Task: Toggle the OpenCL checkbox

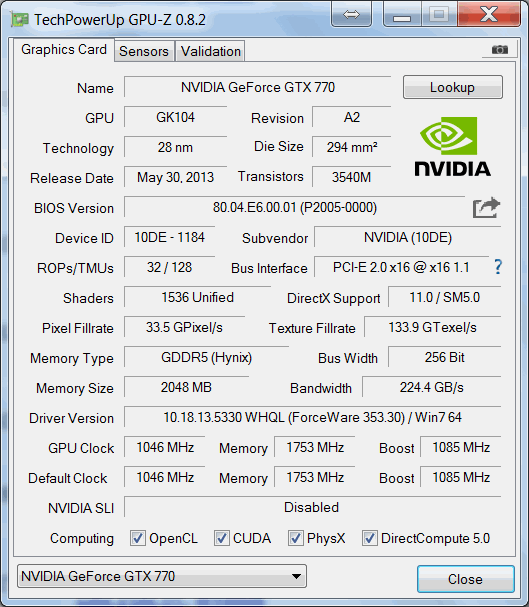Action: [x=138, y=538]
